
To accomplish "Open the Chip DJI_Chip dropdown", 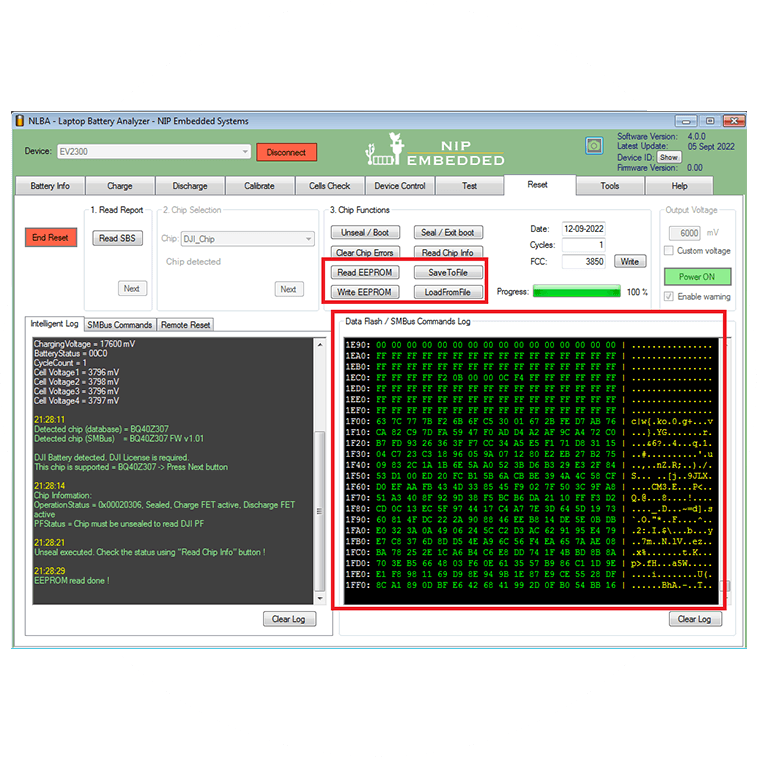I will tap(248, 239).
